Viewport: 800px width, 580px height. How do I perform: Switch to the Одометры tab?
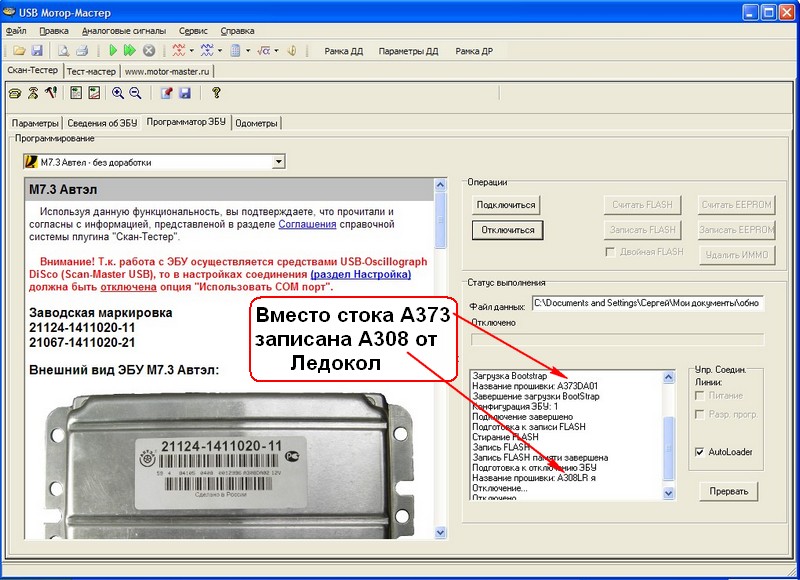coord(258,123)
